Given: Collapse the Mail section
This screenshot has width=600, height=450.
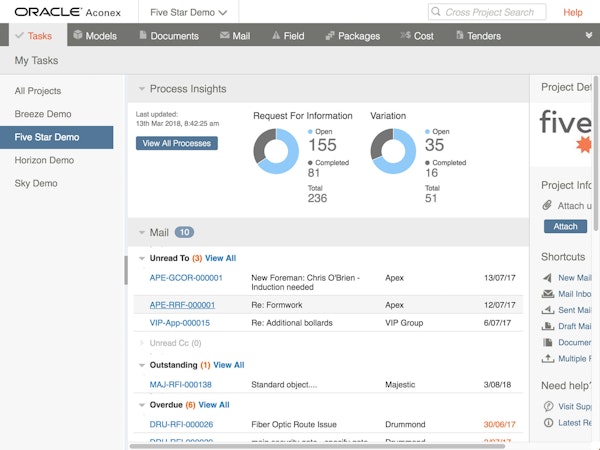Looking at the screenshot, I should tap(142, 232).
